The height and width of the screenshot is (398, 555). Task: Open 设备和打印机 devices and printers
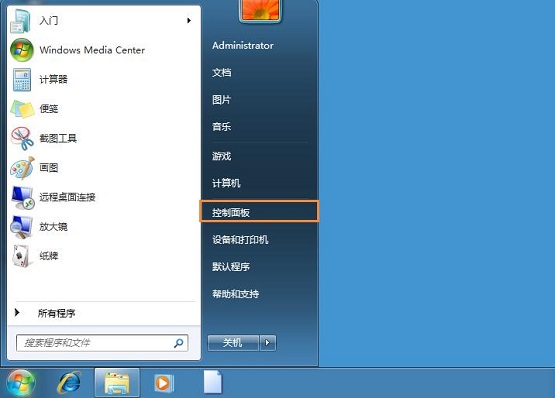(x=240, y=240)
